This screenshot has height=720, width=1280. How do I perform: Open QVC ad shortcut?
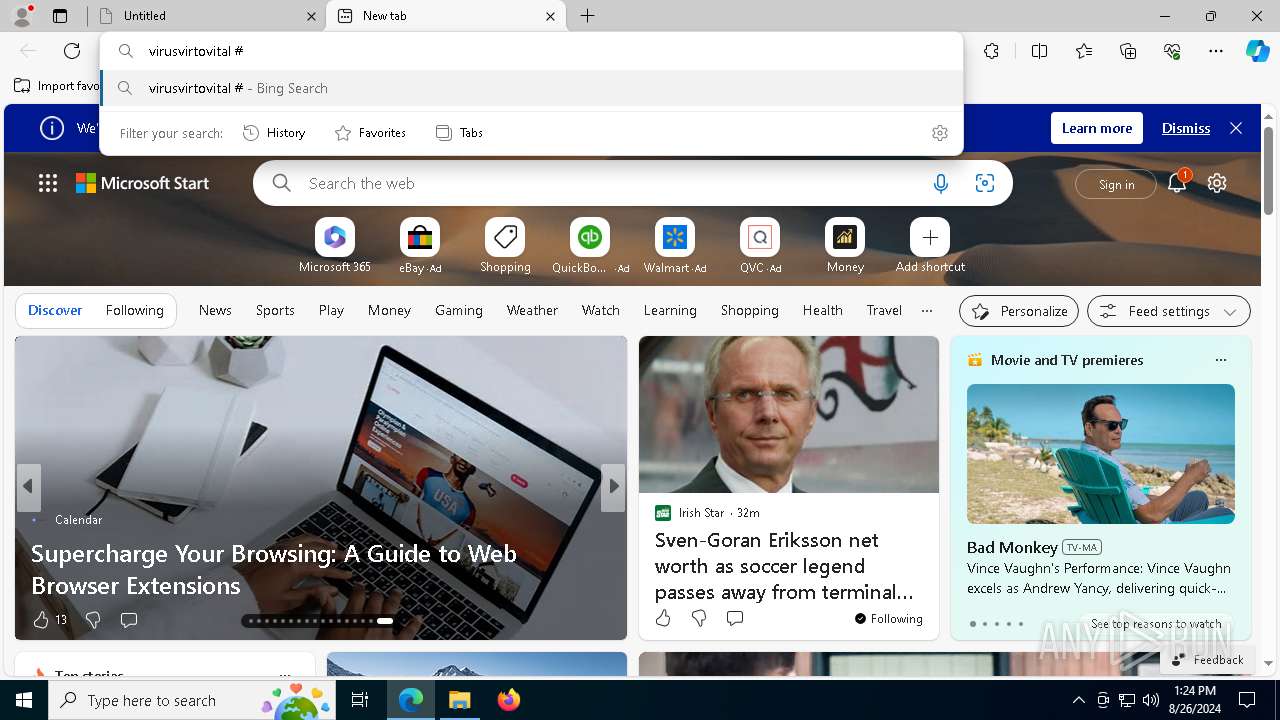(760, 246)
